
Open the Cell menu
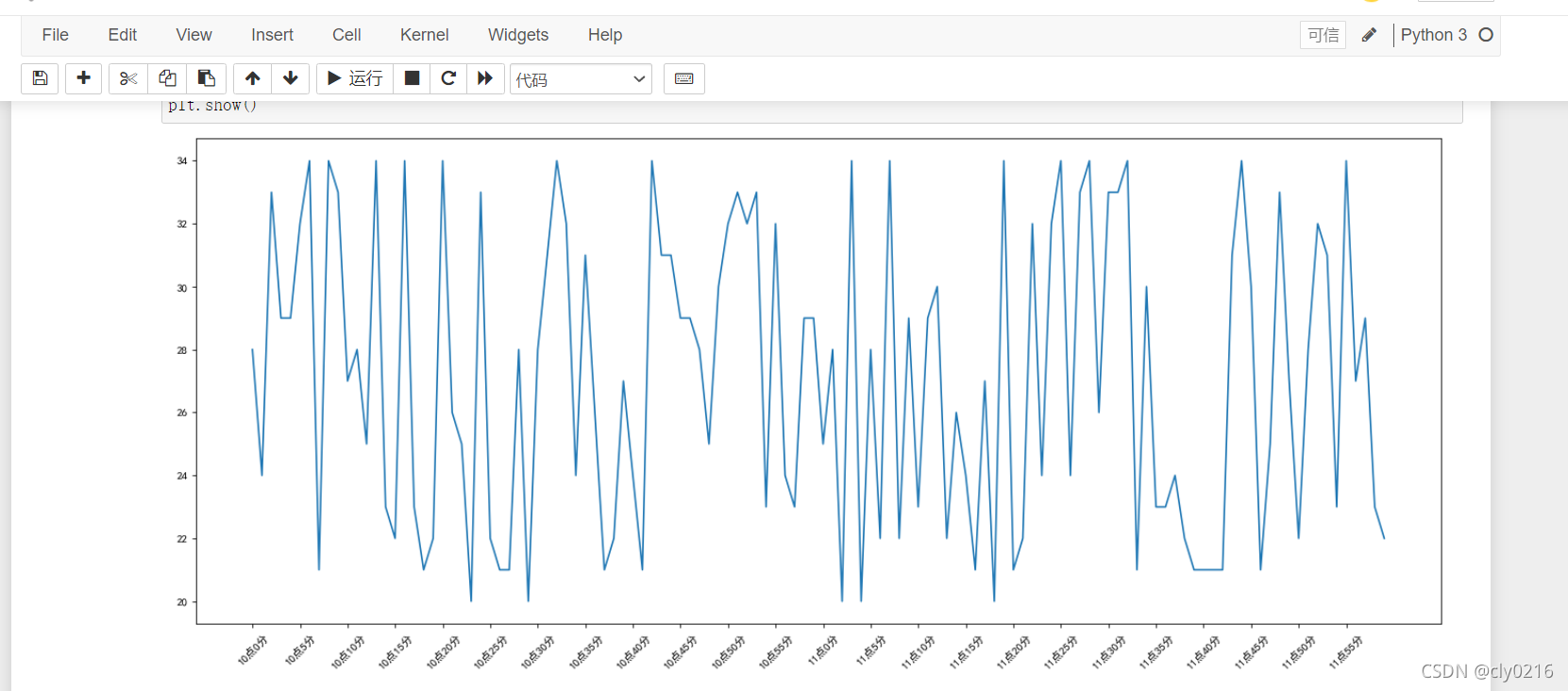(x=346, y=35)
